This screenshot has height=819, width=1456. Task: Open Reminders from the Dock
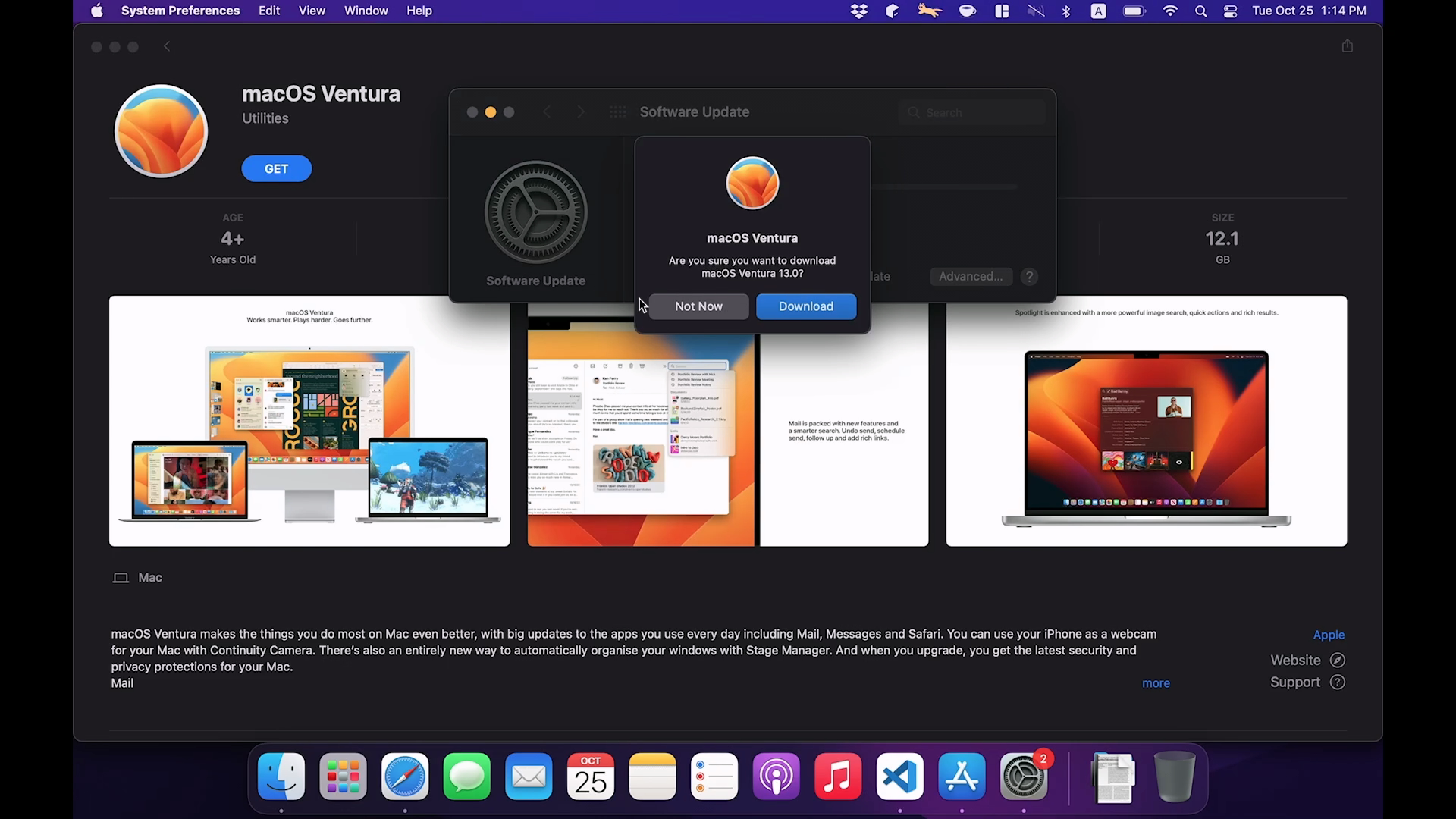click(x=714, y=777)
